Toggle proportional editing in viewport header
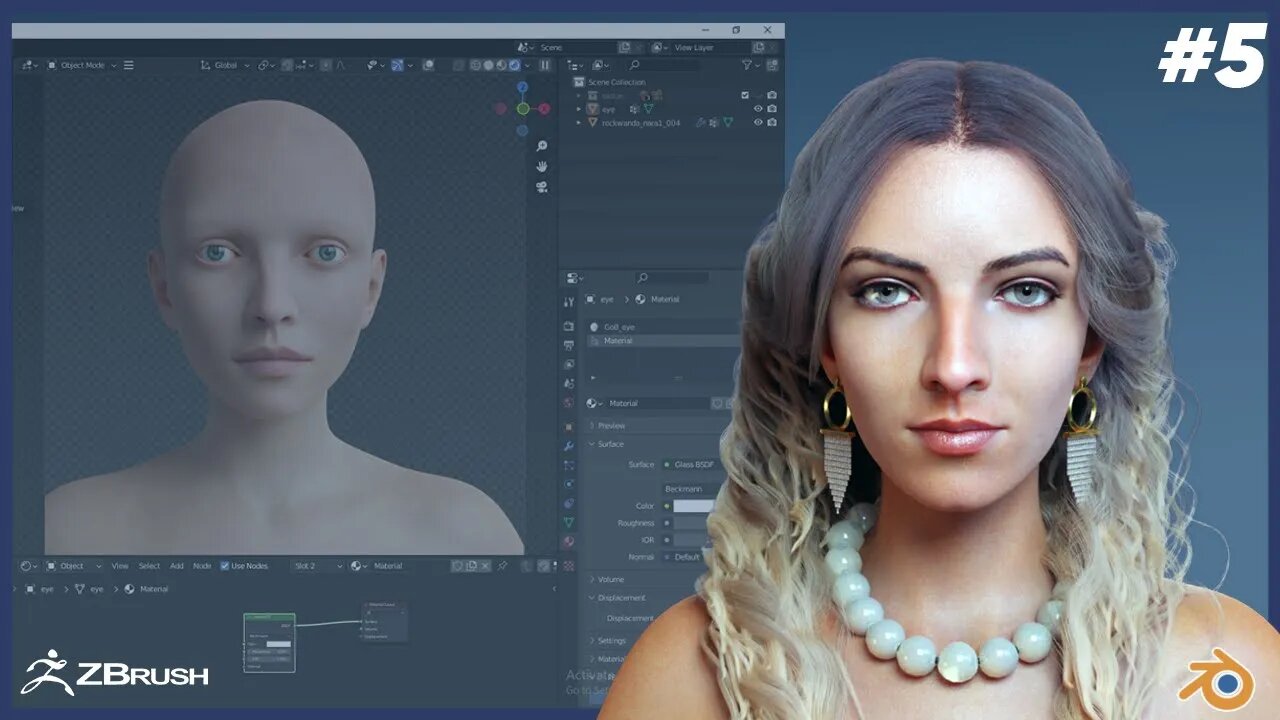Viewport: 1280px width, 720px height. (325, 65)
